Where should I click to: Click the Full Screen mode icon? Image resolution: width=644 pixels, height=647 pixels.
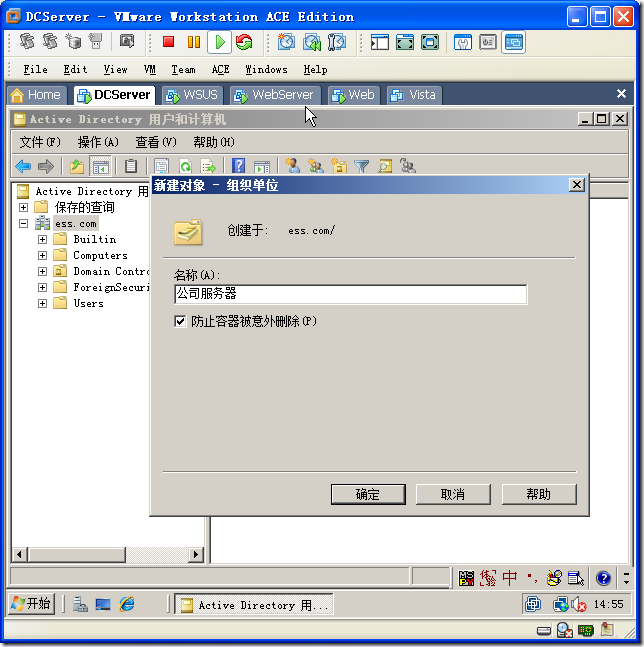click(405, 42)
